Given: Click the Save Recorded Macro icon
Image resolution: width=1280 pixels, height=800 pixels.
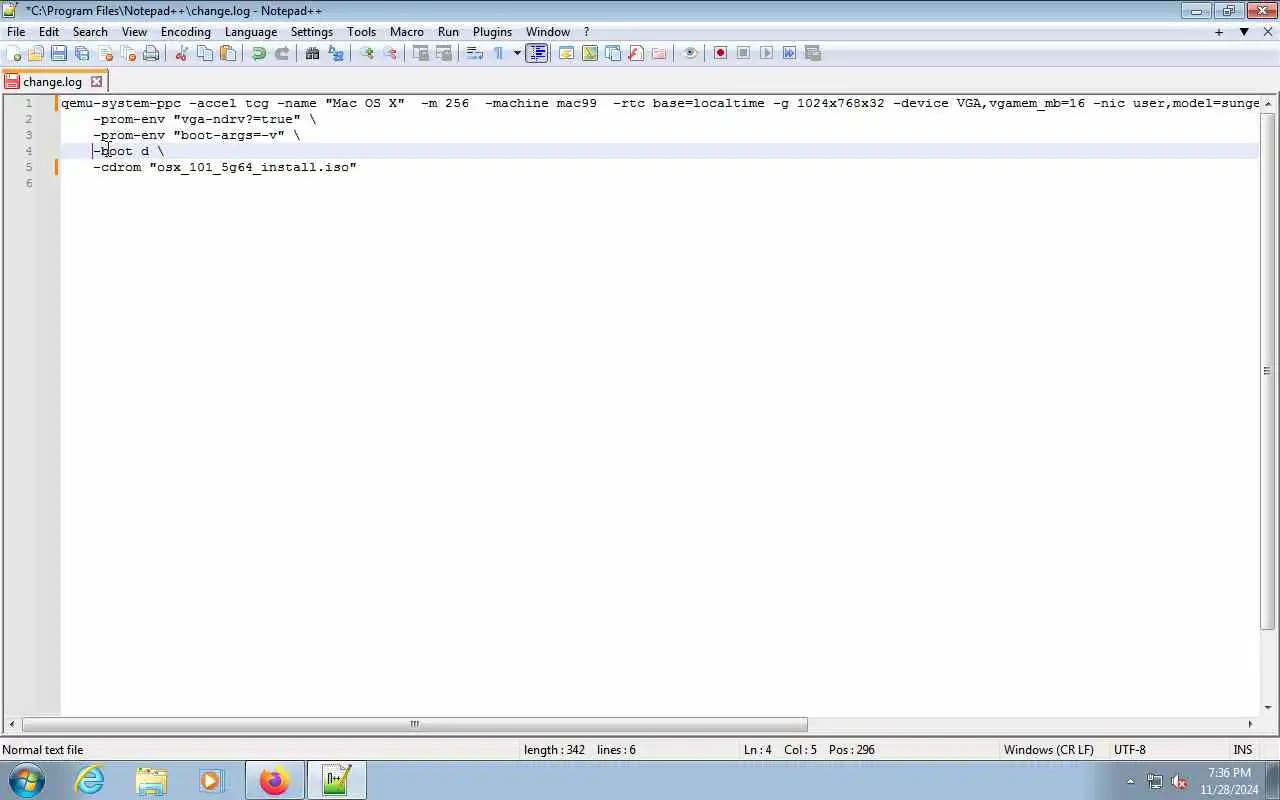Looking at the screenshot, I should [x=812, y=53].
